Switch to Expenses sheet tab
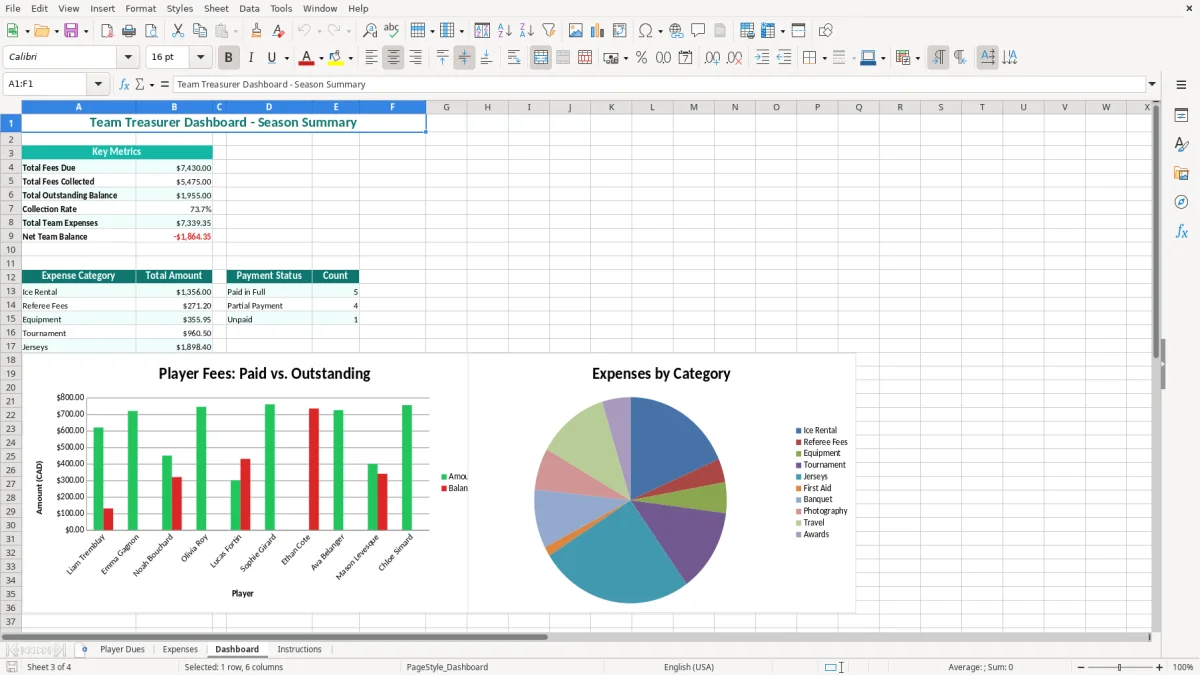Image resolution: width=1200 pixels, height=675 pixels. pos(180,649)
